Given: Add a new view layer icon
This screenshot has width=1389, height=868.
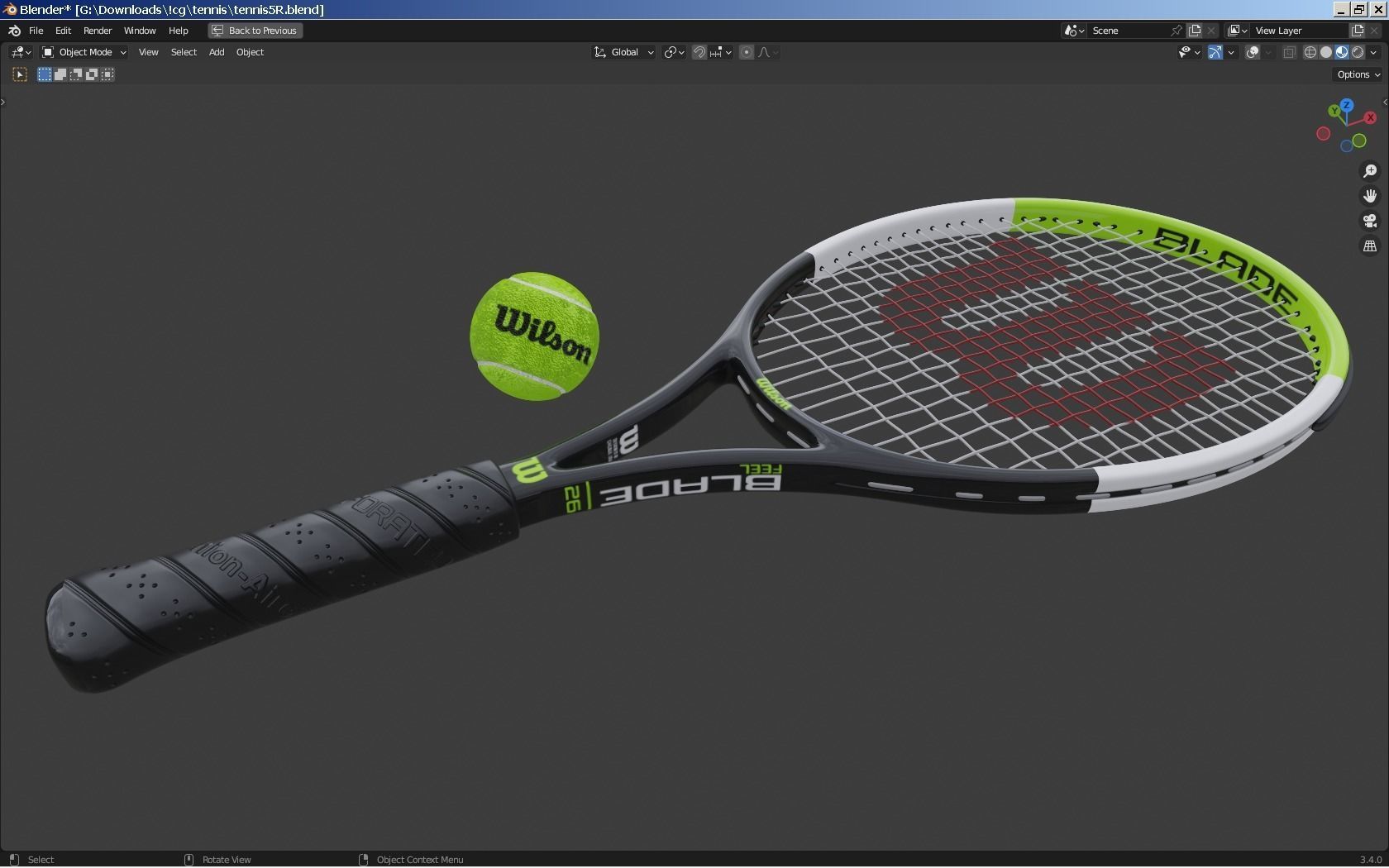Looking at the screenshot, I should click(x=1357, y=31).
